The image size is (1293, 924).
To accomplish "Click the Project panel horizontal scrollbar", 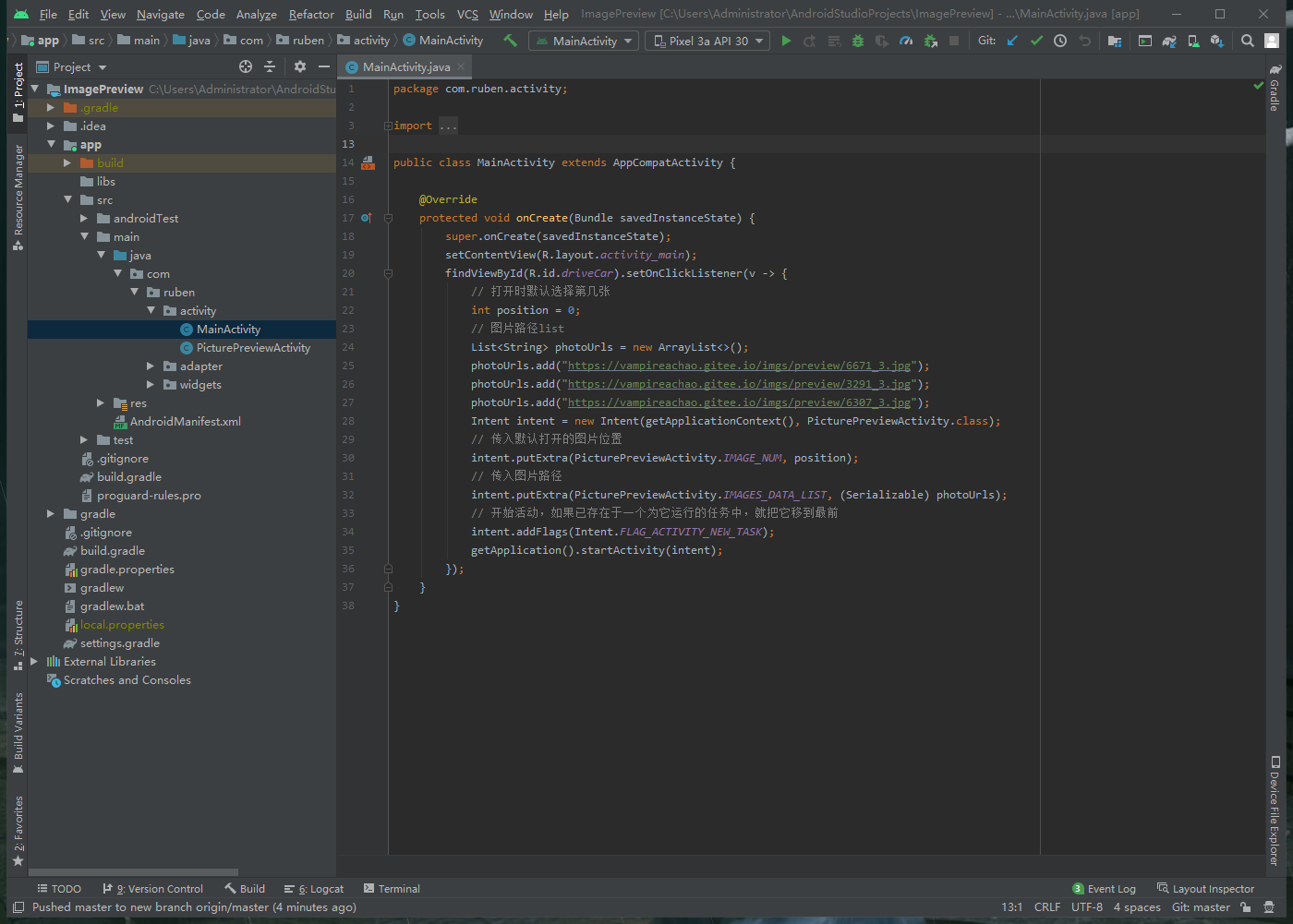I will 134,871.
